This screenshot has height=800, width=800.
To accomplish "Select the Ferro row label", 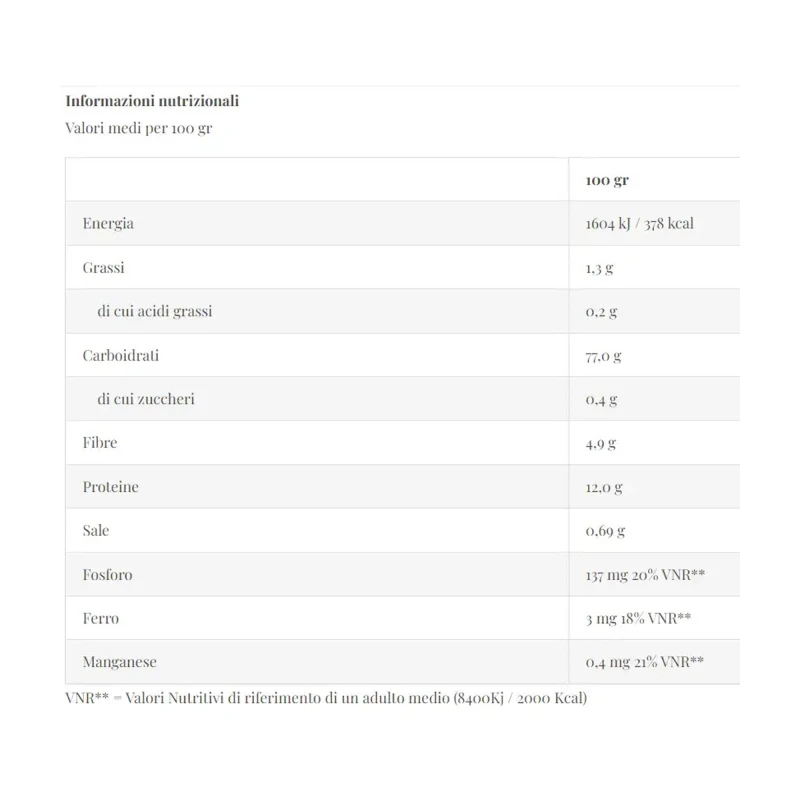I will point(101,618).
